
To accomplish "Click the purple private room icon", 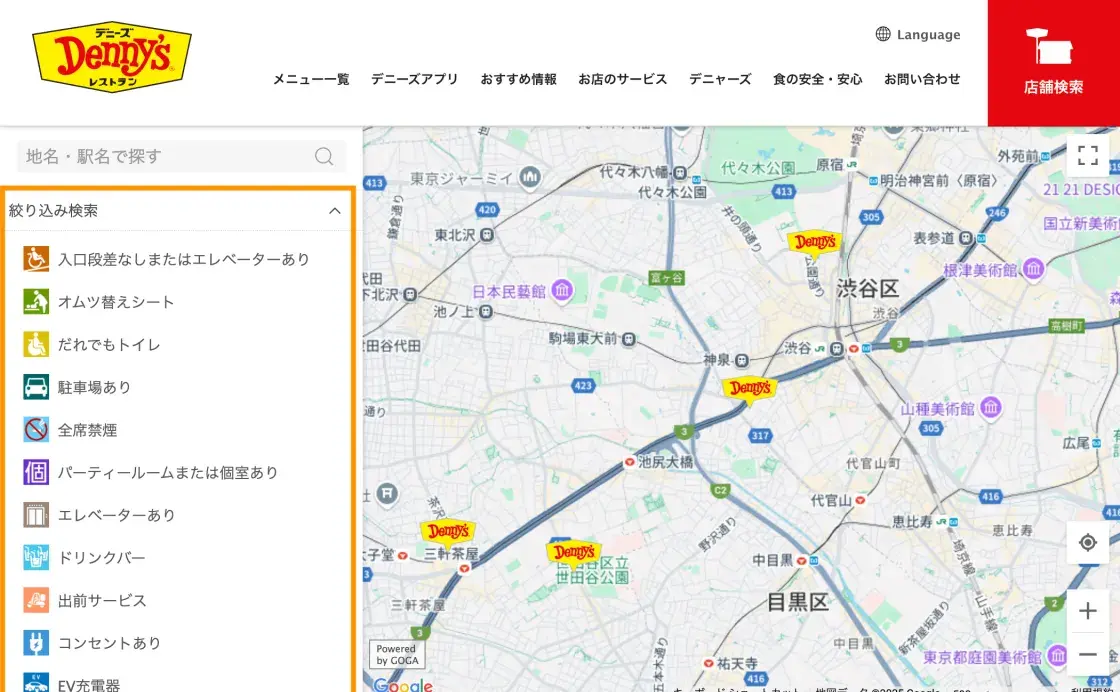I will coord(36,472).
